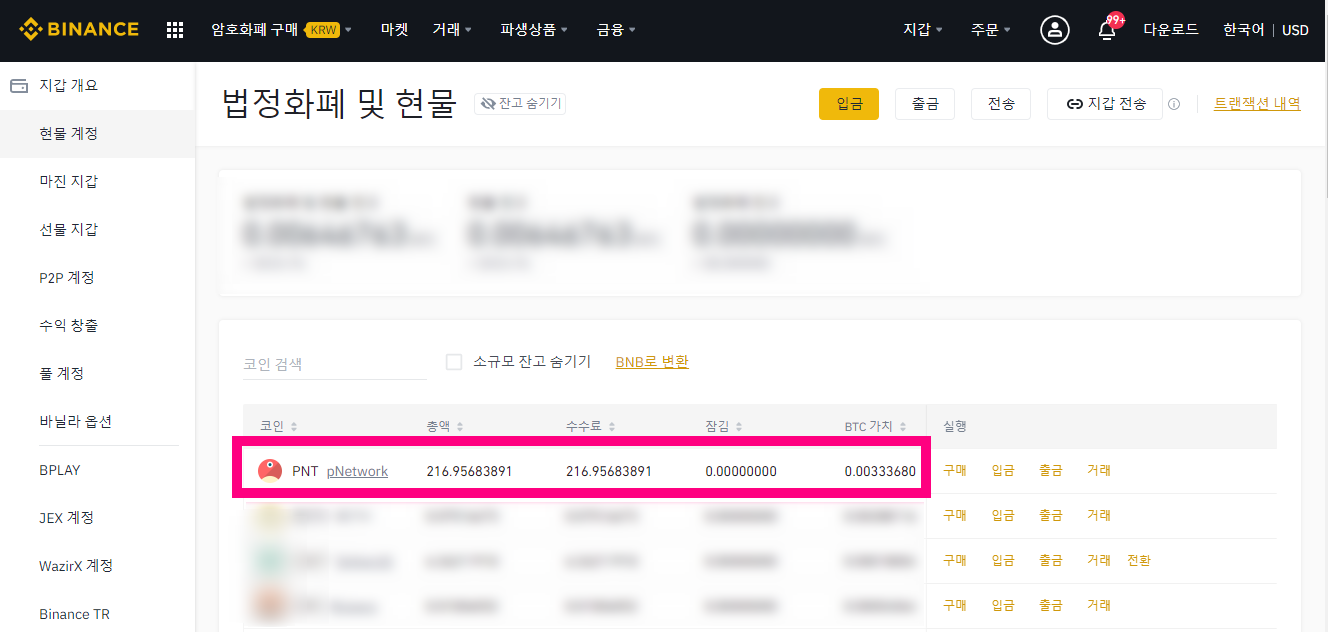Toggle 잔고 숨기기 balance visibility

(520, 103)
